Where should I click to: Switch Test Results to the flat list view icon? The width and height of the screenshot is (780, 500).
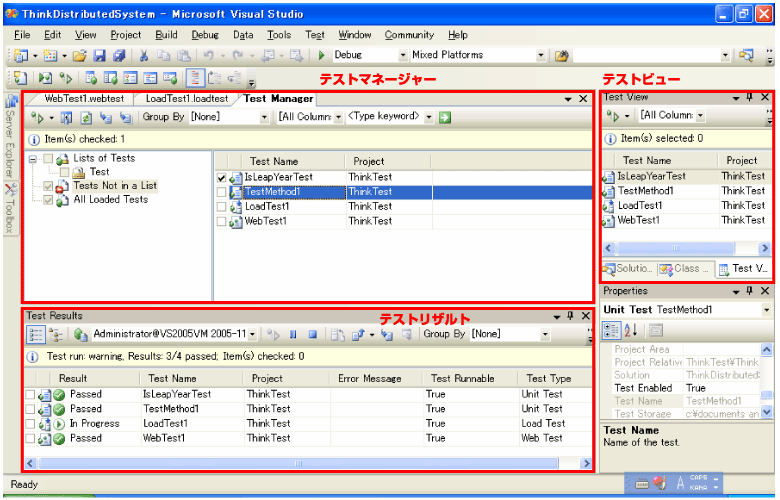(35, 335)
